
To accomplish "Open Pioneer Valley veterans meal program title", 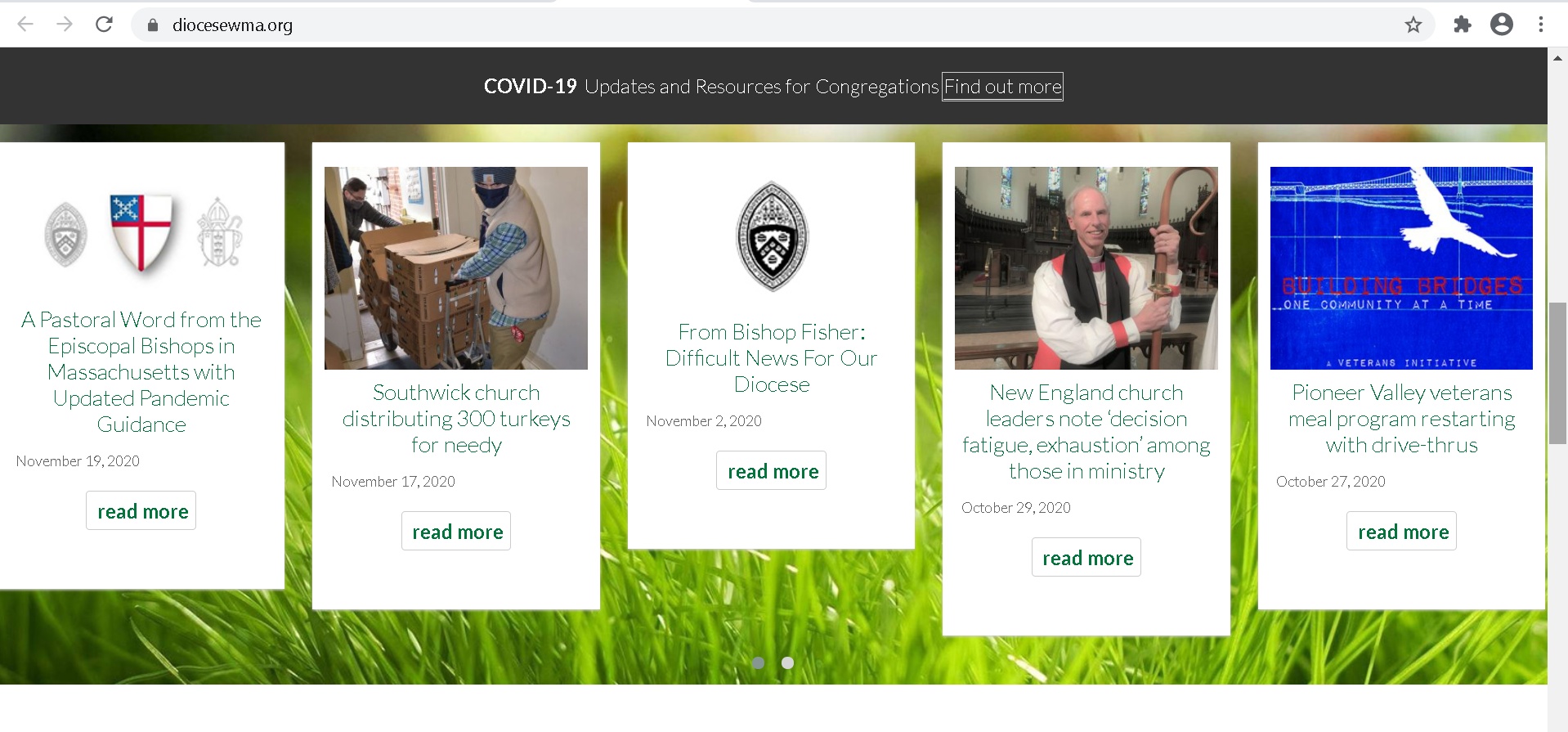I will (x=1402, y=419).
